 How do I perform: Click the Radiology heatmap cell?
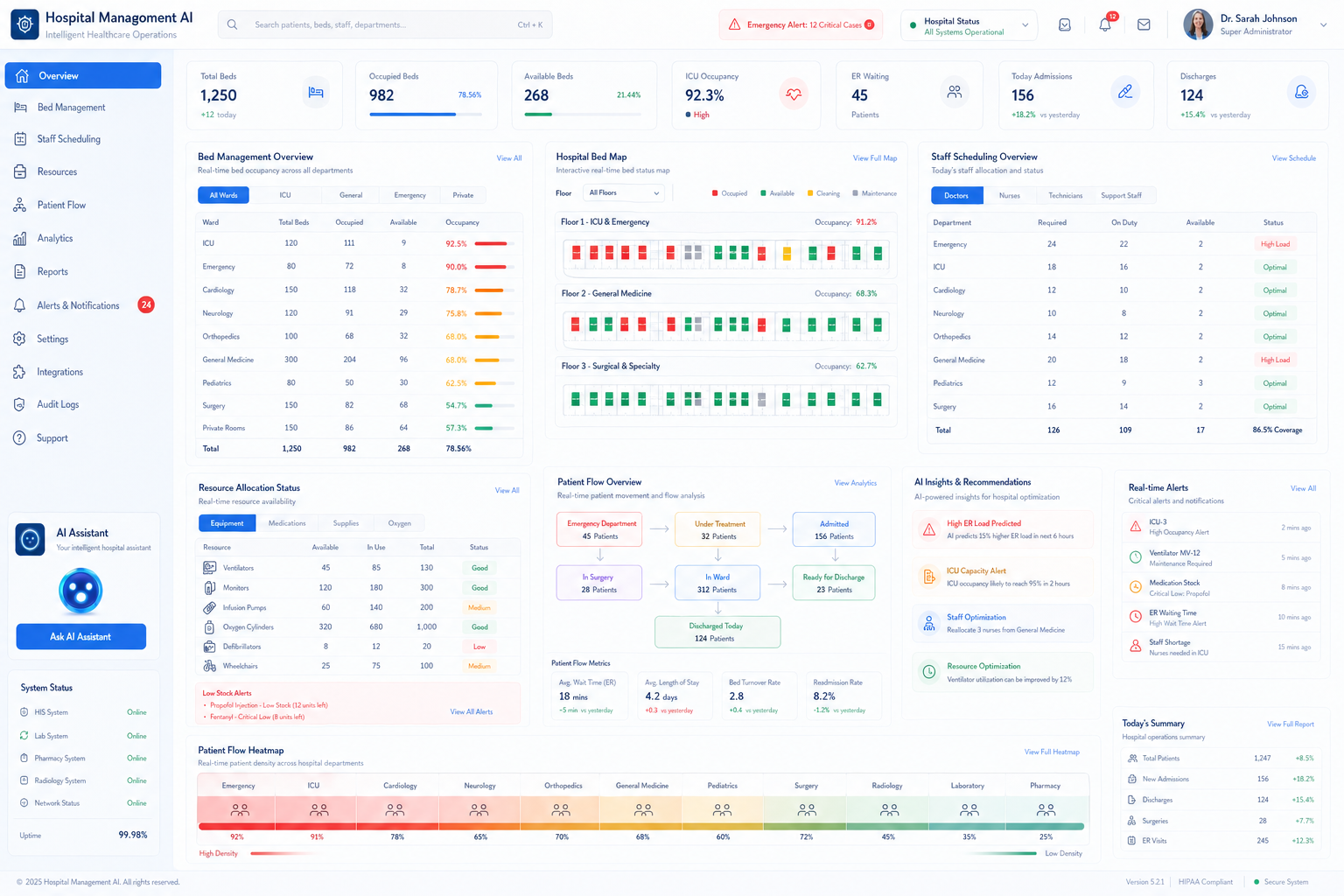coord(886,811)
